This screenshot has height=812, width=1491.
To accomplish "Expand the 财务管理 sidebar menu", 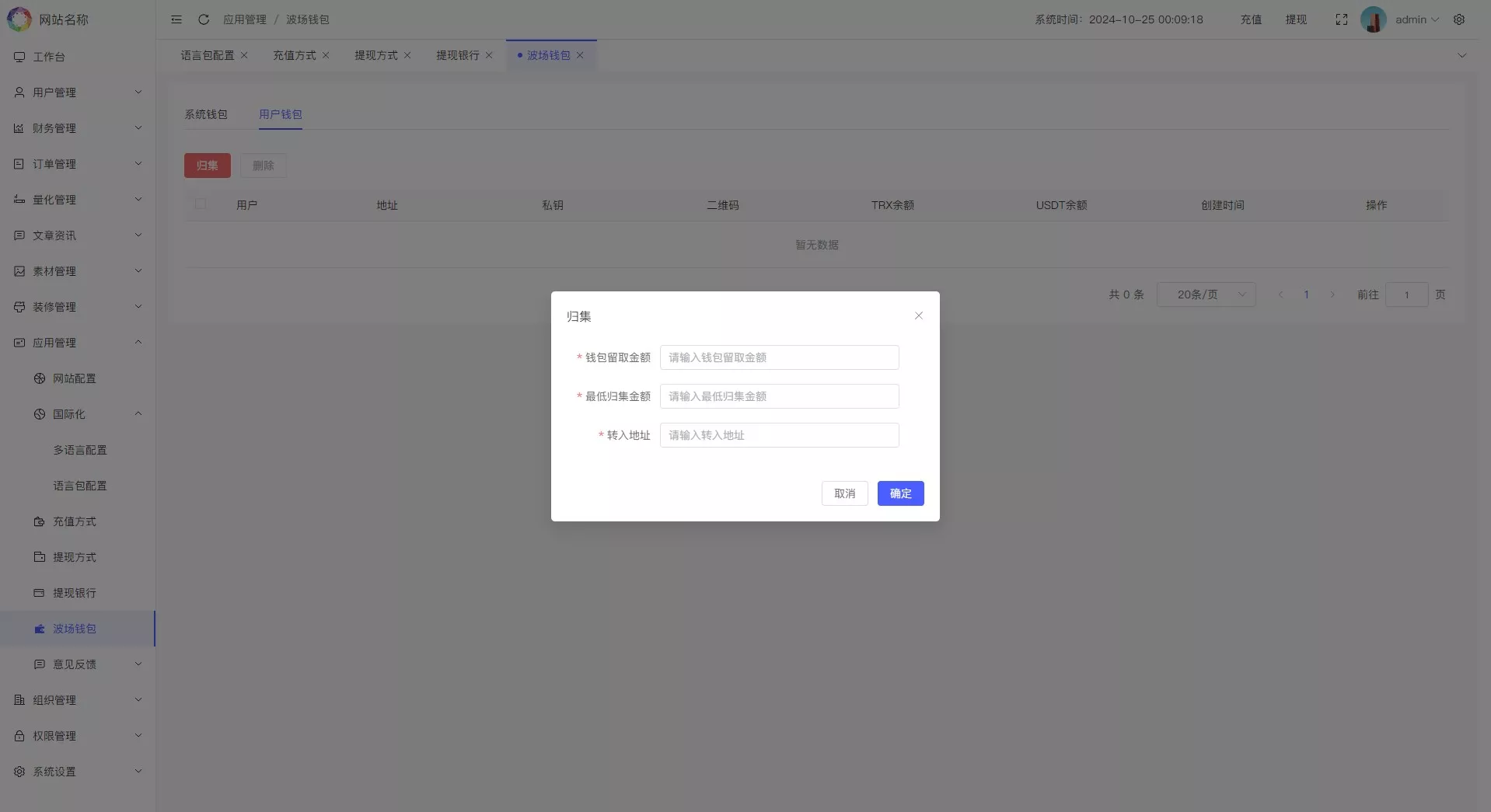I will (x=77, y=127).
